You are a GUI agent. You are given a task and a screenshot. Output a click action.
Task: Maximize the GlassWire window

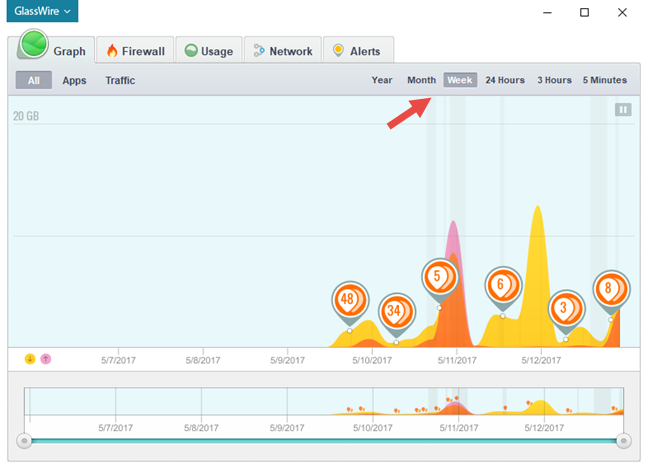click(x=584, y=12)
